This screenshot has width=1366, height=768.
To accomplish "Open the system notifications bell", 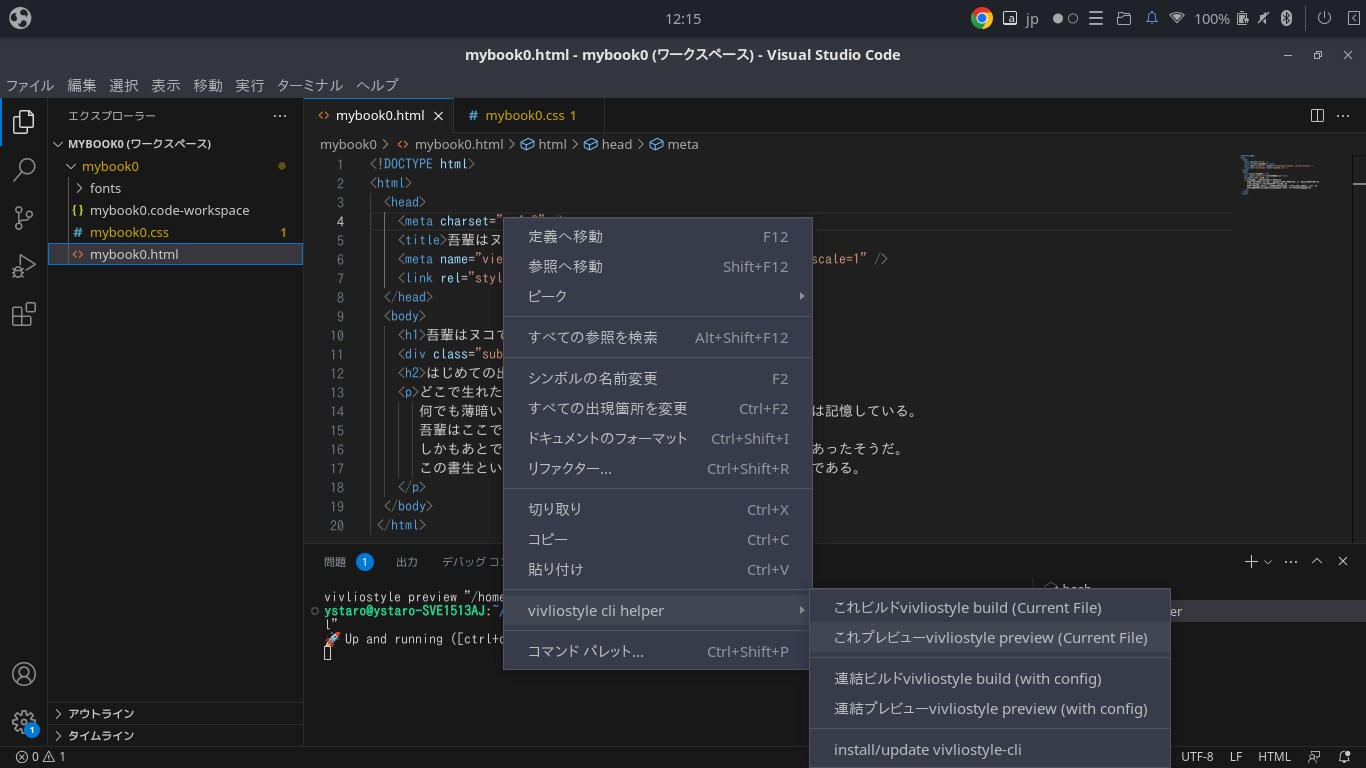I will (x=1152, y=18).
